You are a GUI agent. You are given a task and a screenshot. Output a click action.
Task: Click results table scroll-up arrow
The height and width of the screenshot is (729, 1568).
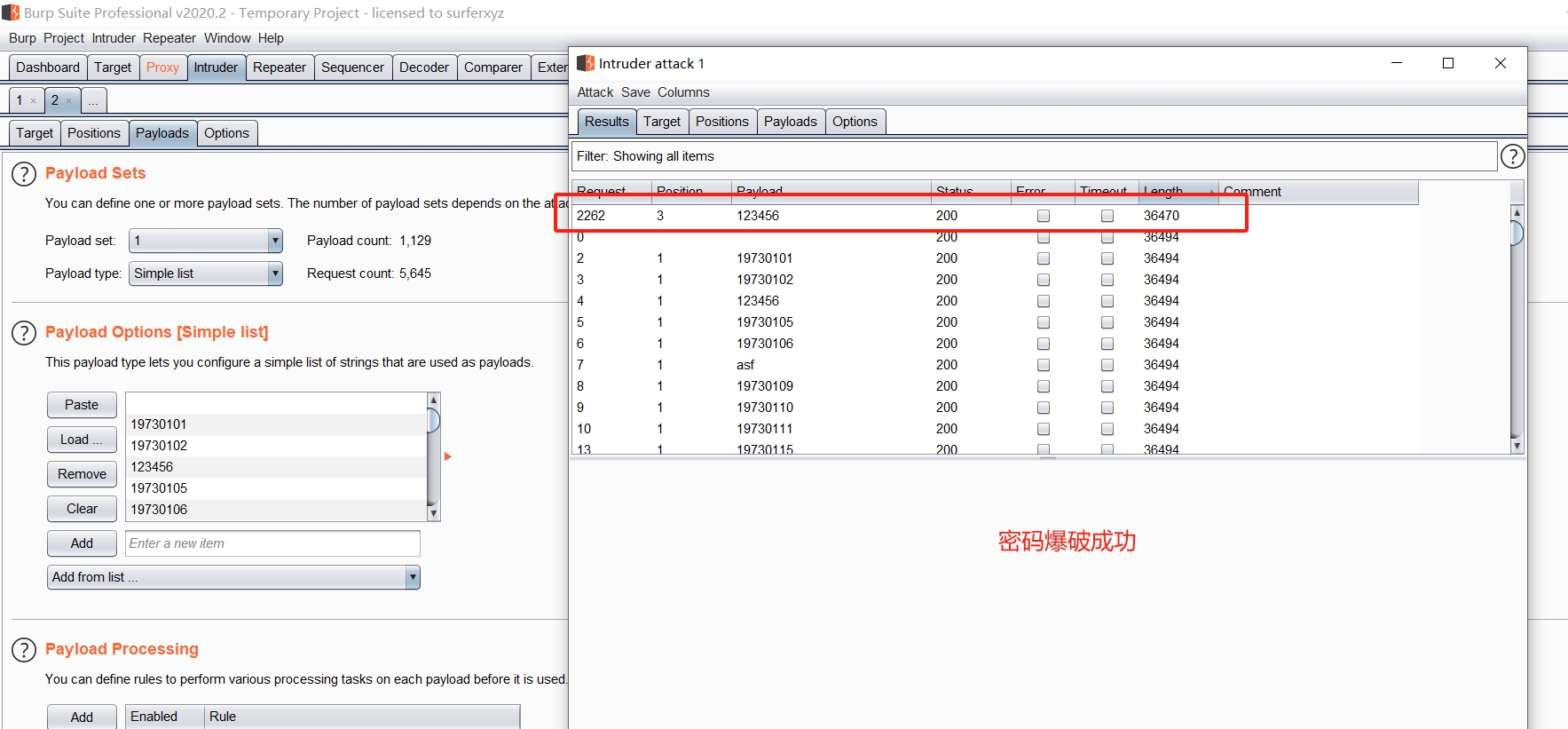[x=1517, y=212]
